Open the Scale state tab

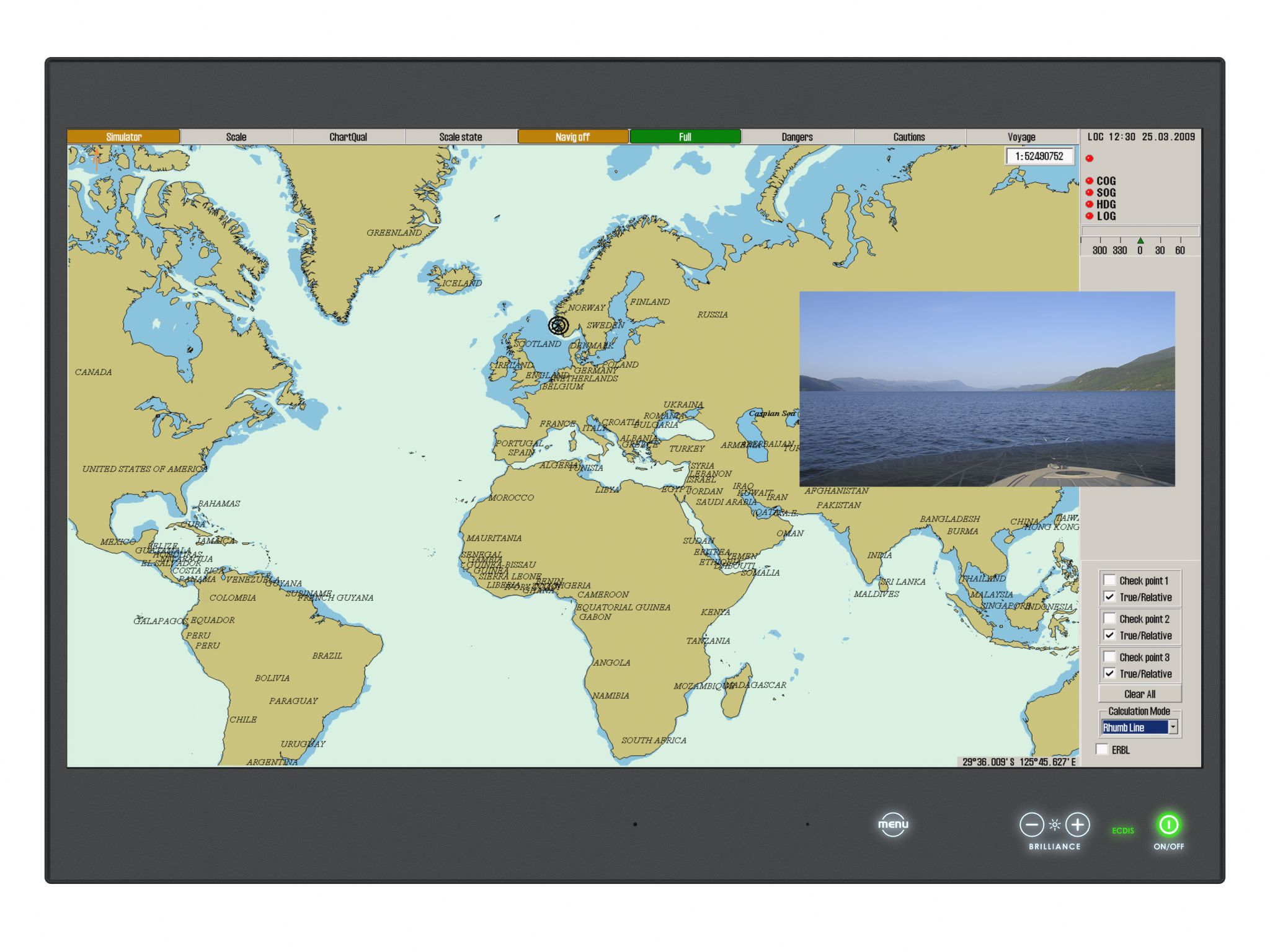pos(460,136)
